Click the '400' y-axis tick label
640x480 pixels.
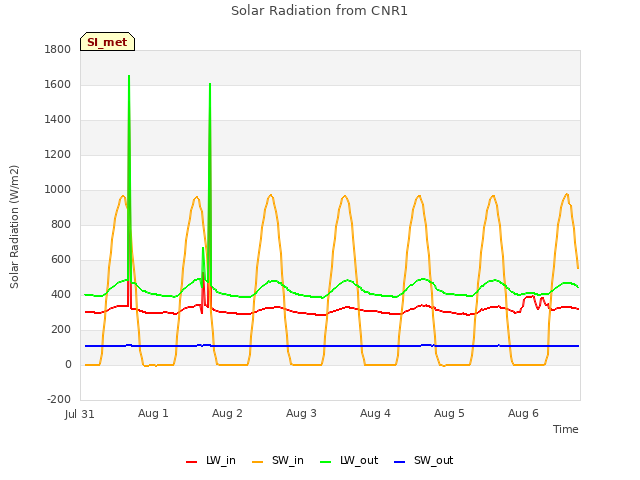coord(61,294)
